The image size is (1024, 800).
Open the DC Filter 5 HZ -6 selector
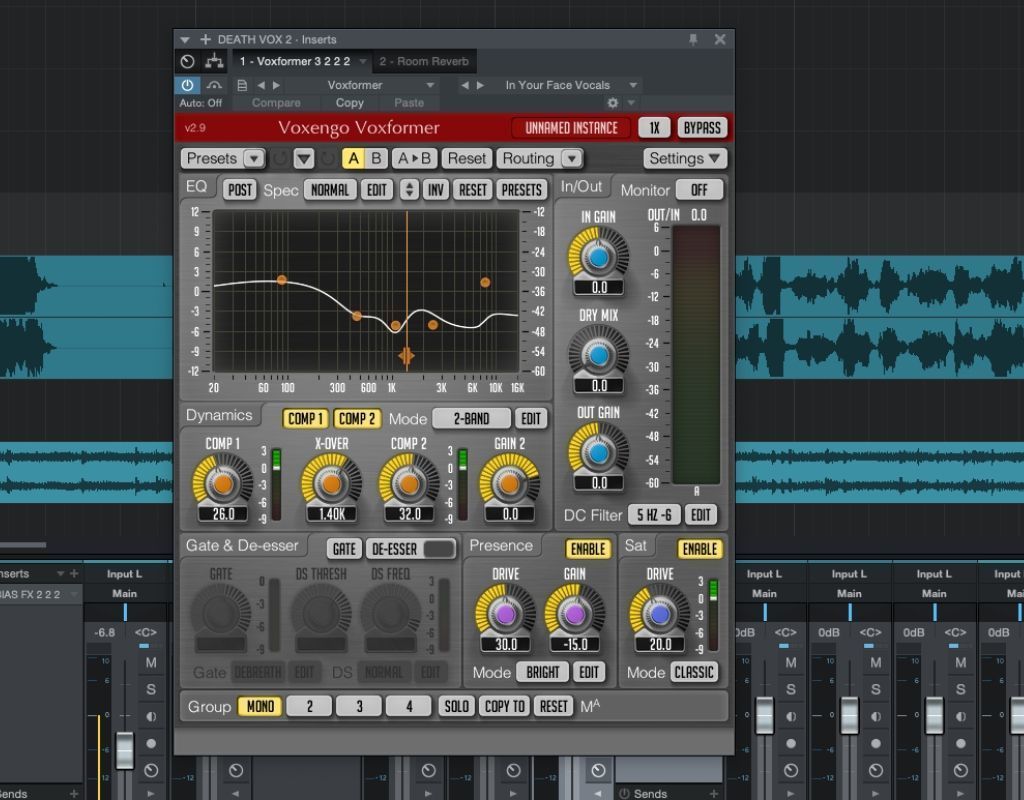point(654,515)
